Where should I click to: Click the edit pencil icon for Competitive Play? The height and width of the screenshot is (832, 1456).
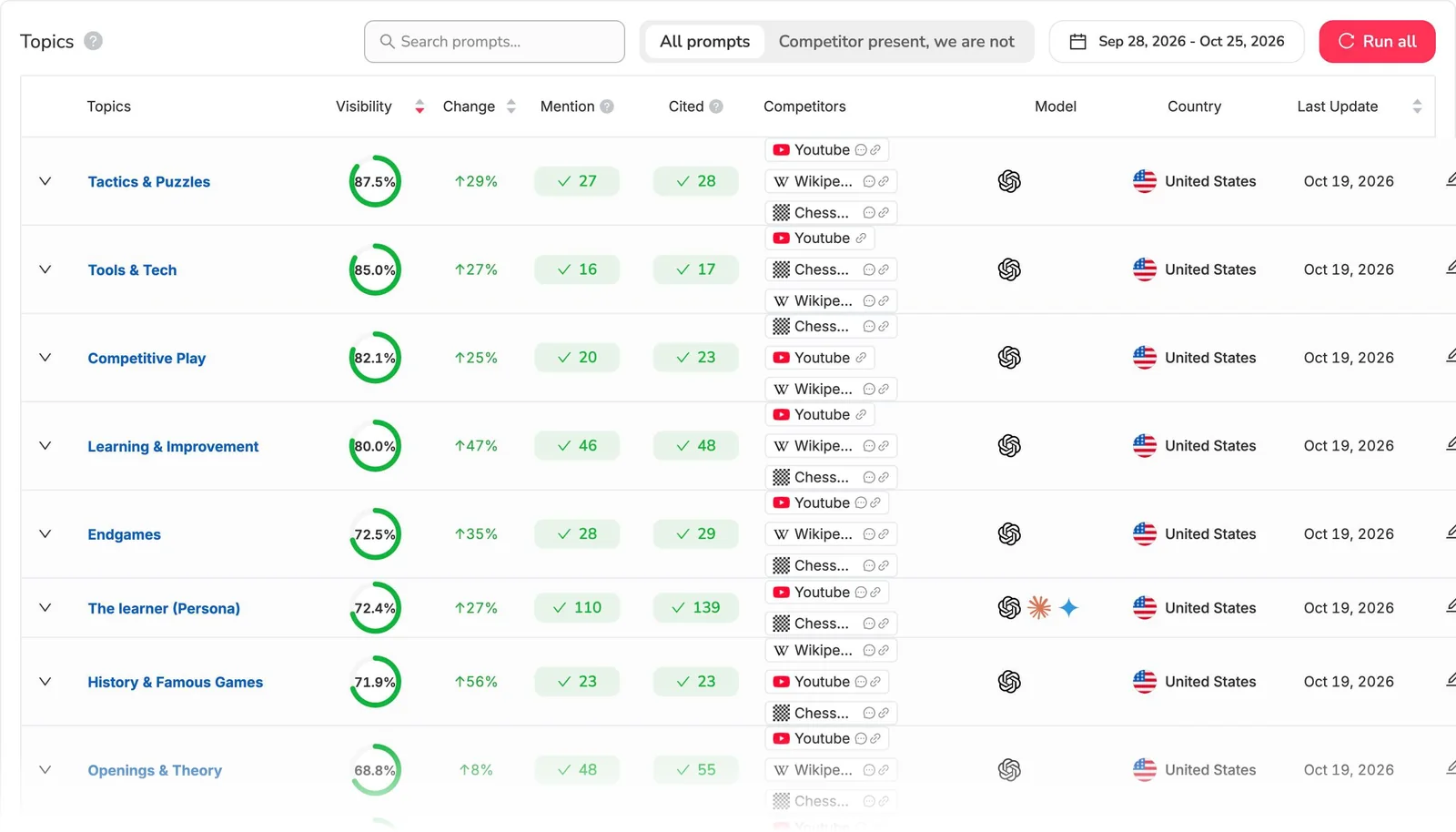(x=1451, y=357)
